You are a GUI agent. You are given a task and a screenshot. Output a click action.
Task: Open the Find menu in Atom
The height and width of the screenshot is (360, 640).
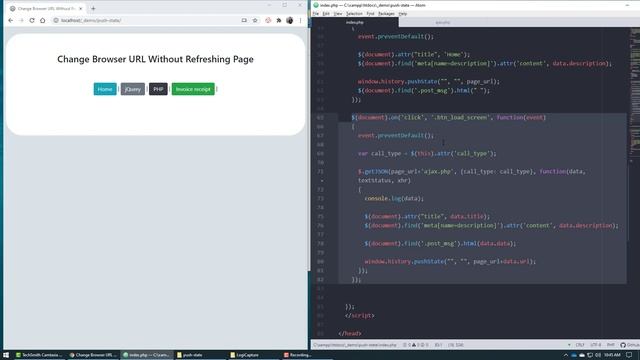370,13
